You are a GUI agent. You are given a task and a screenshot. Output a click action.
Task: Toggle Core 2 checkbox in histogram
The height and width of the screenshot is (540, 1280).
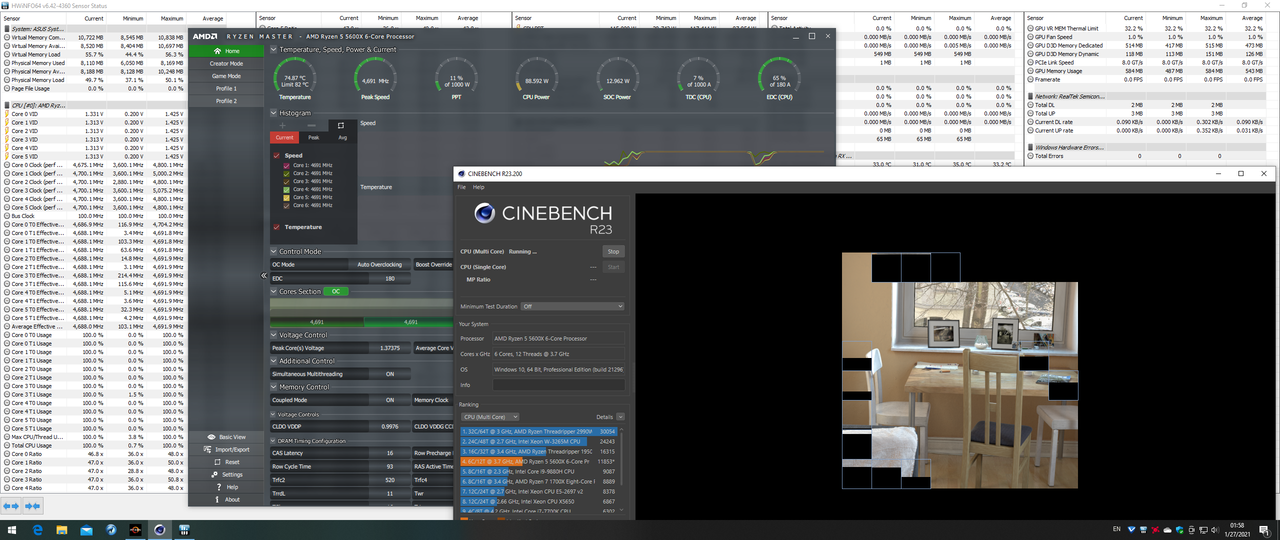(x=286, y=173)
